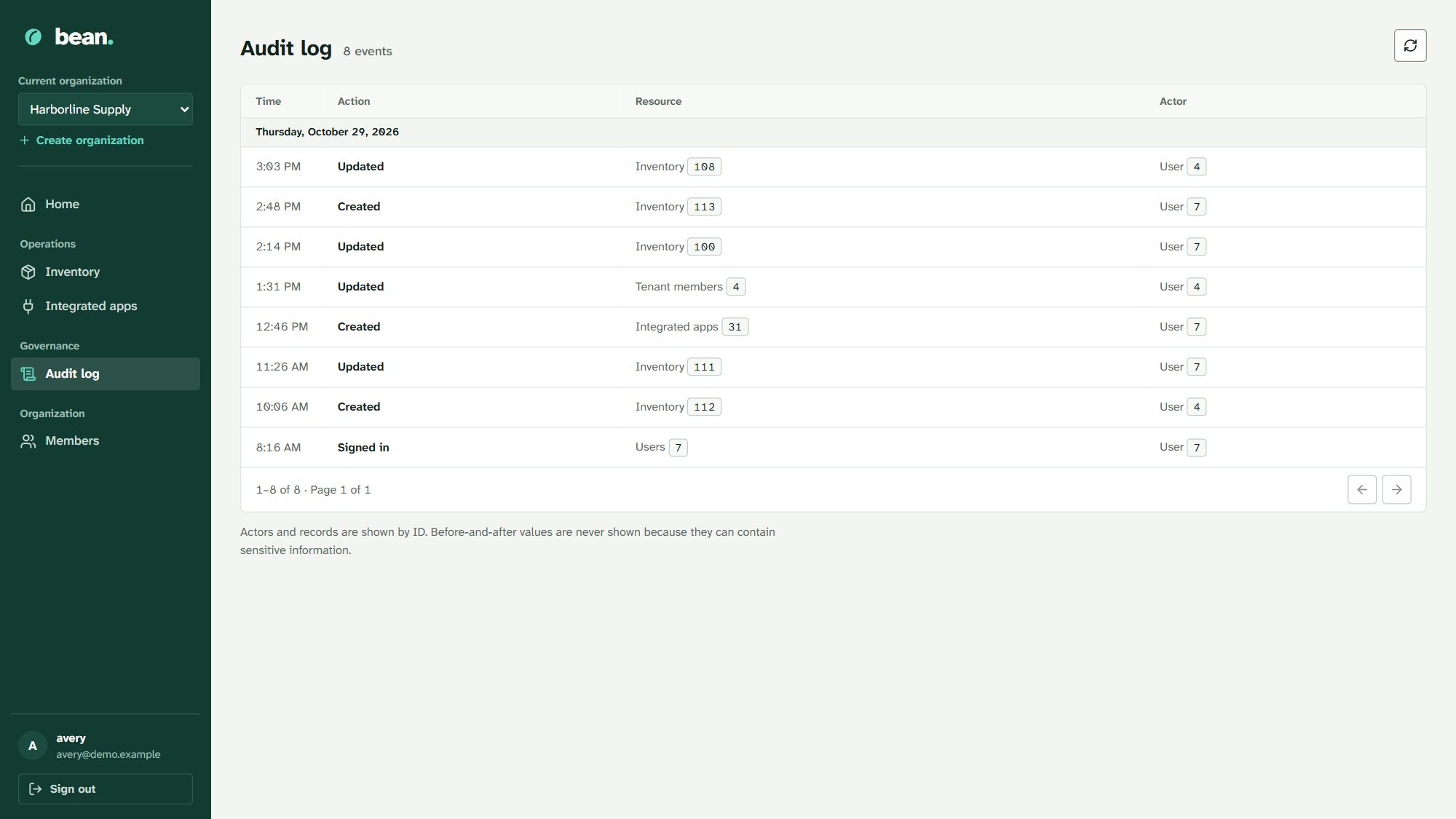Click the Inventory 111 resource badge
The image size is (1456, 819).
[704, 367]
